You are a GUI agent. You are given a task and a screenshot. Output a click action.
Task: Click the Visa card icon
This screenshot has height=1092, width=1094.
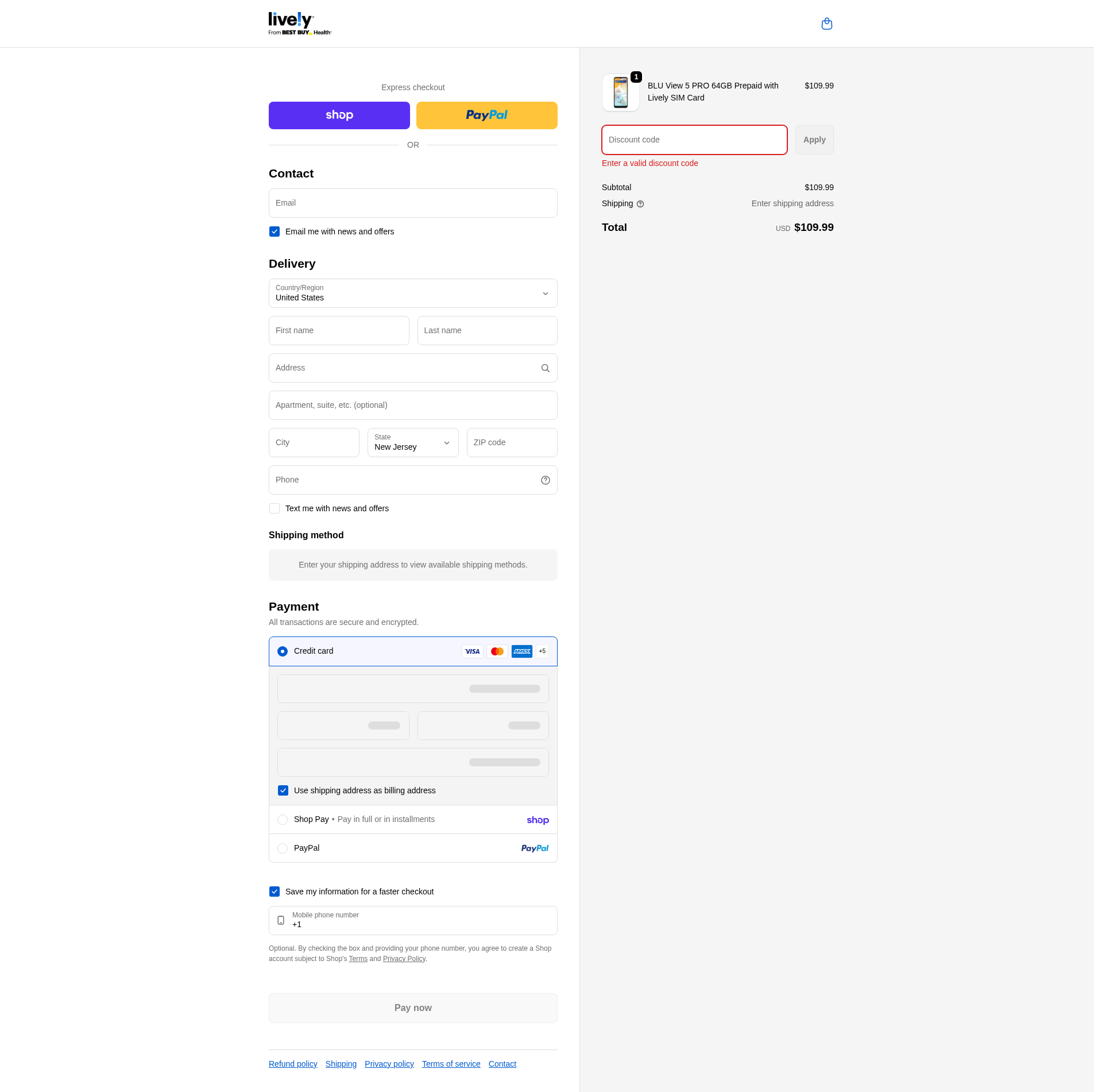point(472,651)
